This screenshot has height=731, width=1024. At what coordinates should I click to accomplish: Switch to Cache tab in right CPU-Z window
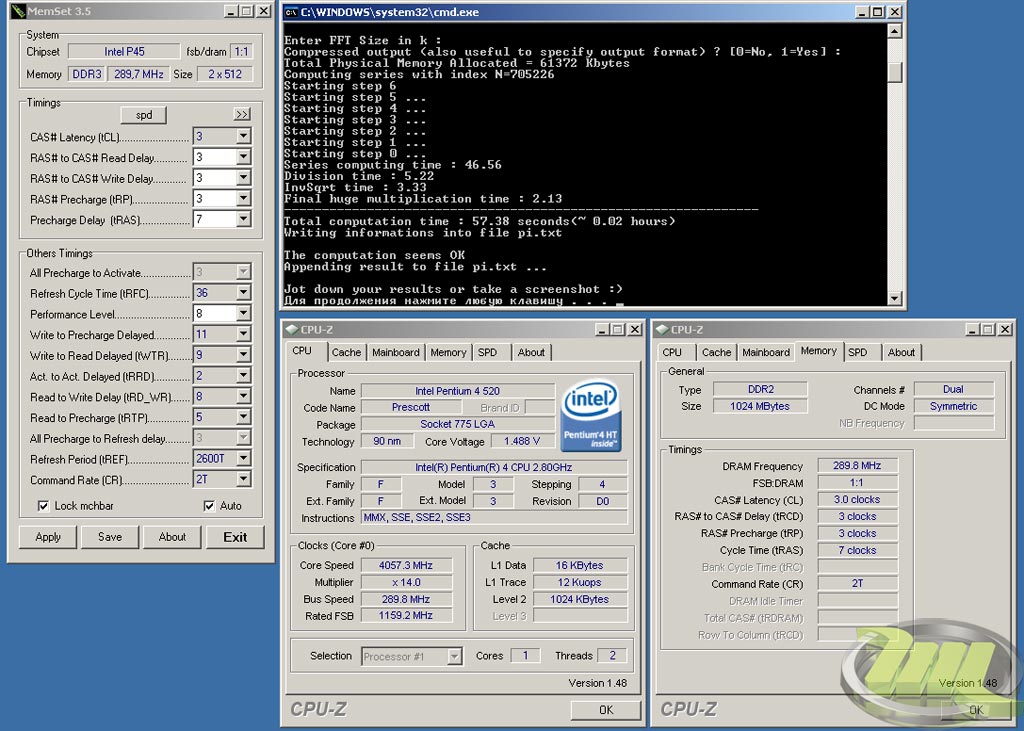click(716, 352)
